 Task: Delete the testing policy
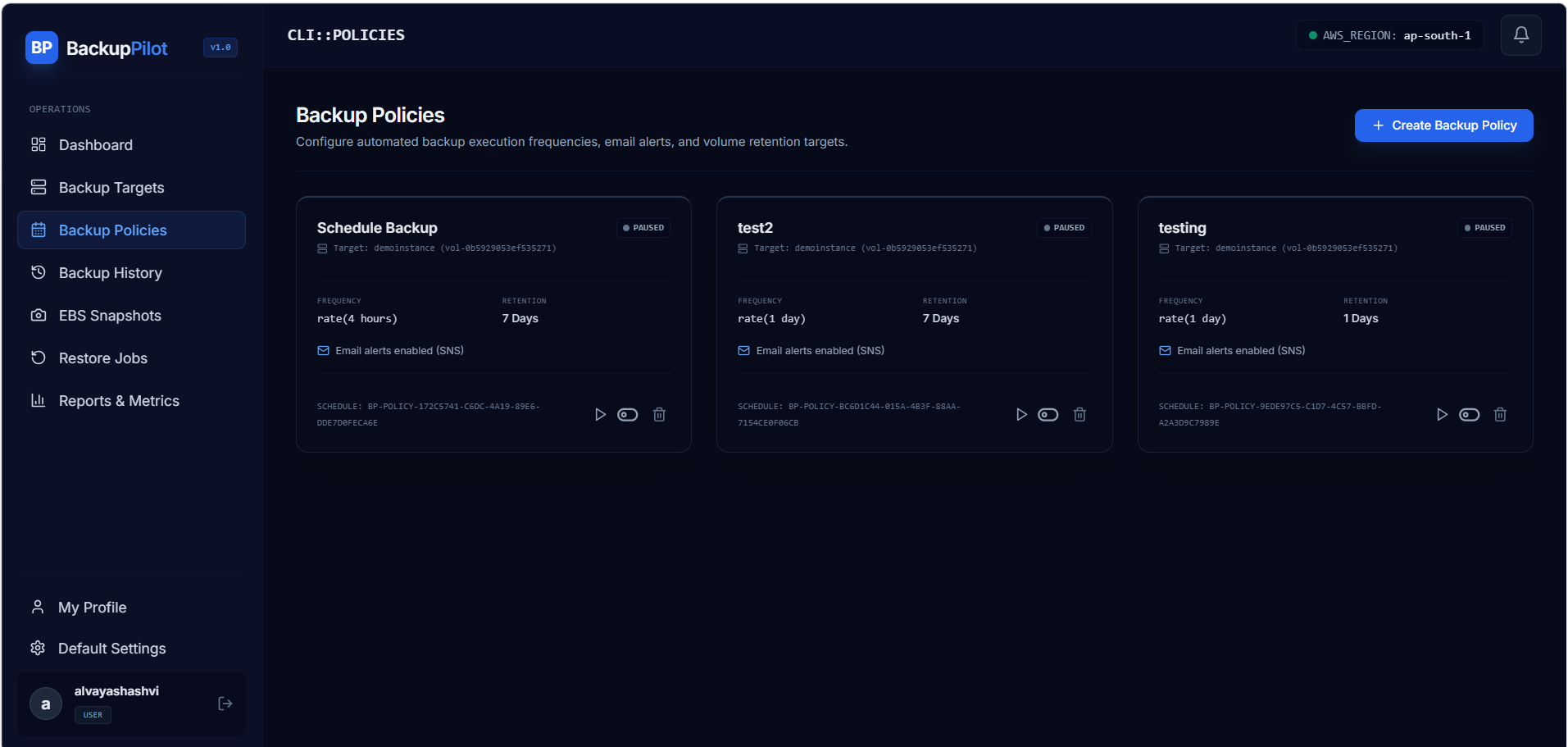pos(1500,415)
